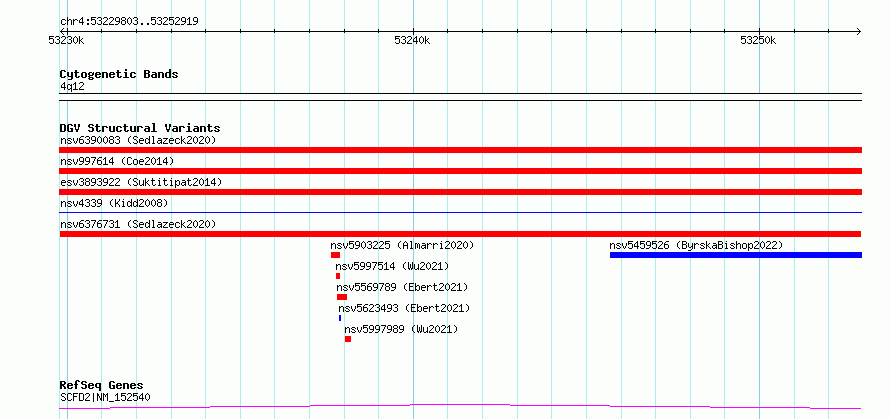Viewport: 890px width, 419px height.
Task: Click the 4q12 cytogenetic band bar
Action: pyautogui.click(x=460, y=97)
